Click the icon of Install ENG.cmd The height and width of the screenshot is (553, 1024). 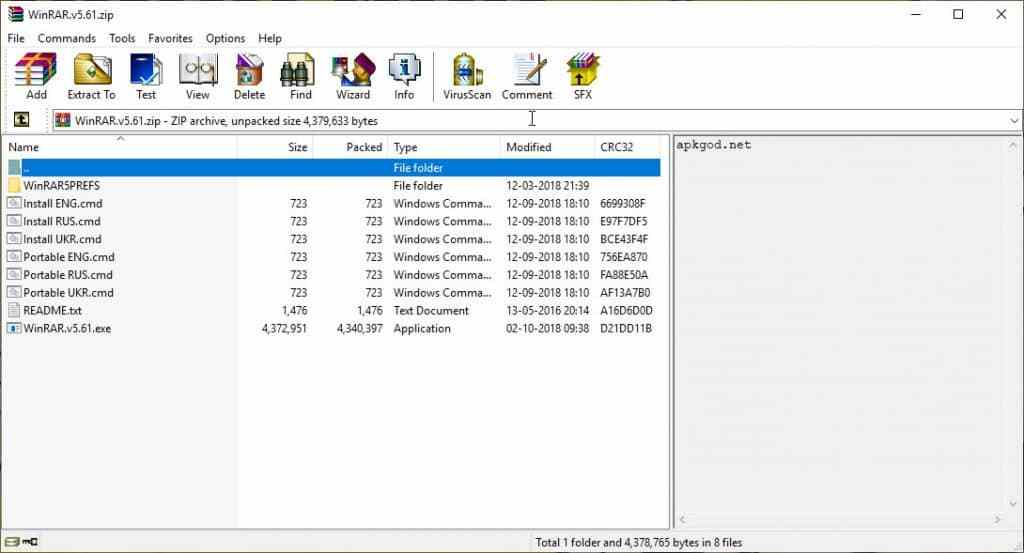click(14, 203)
